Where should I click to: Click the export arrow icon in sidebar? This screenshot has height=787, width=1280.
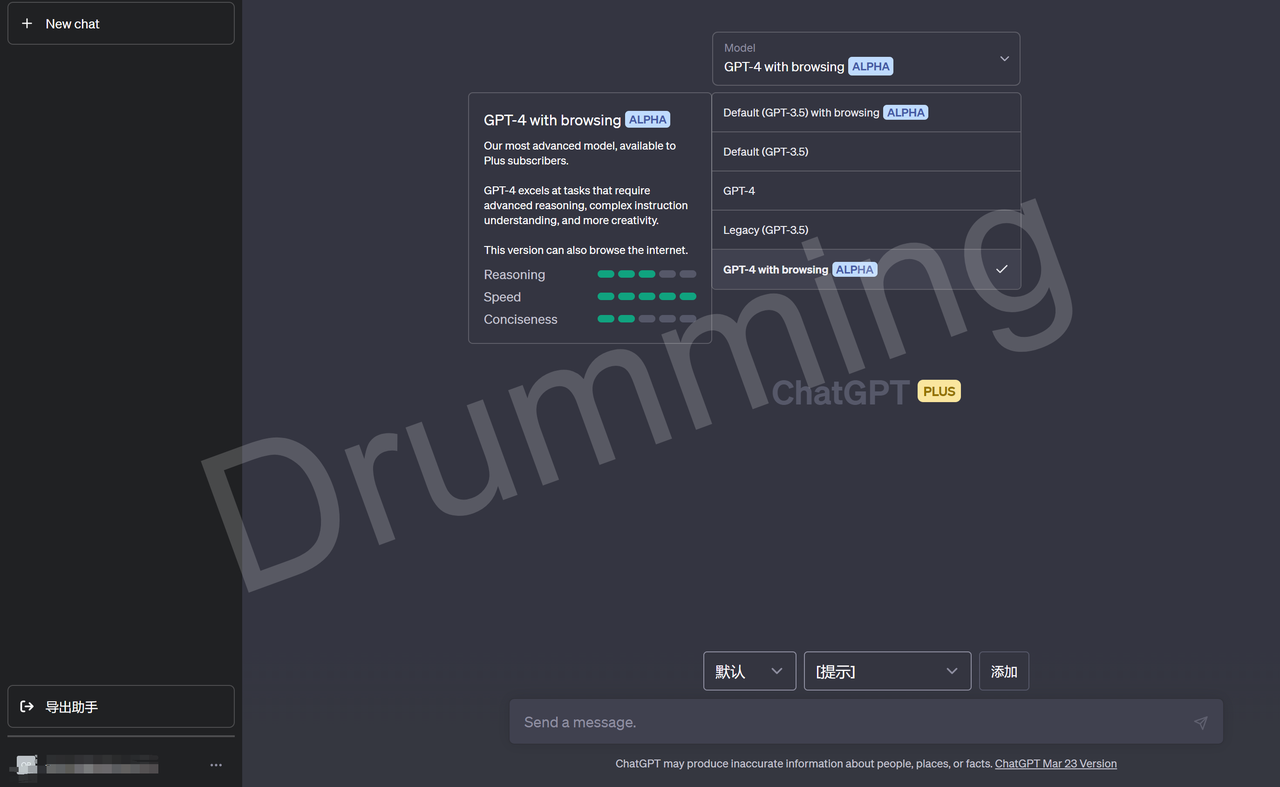pos(27,707)
